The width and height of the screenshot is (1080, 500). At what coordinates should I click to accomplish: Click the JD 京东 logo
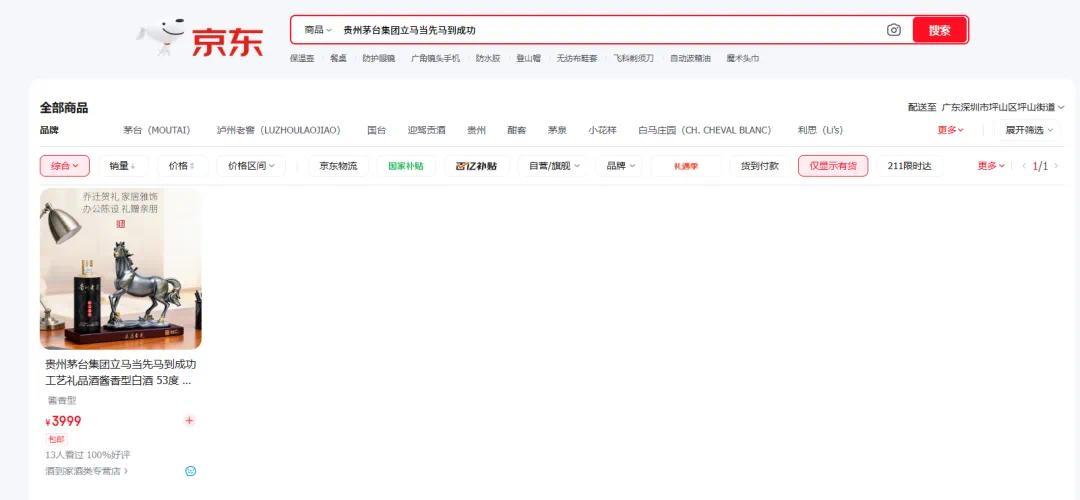tap(200, 37)
